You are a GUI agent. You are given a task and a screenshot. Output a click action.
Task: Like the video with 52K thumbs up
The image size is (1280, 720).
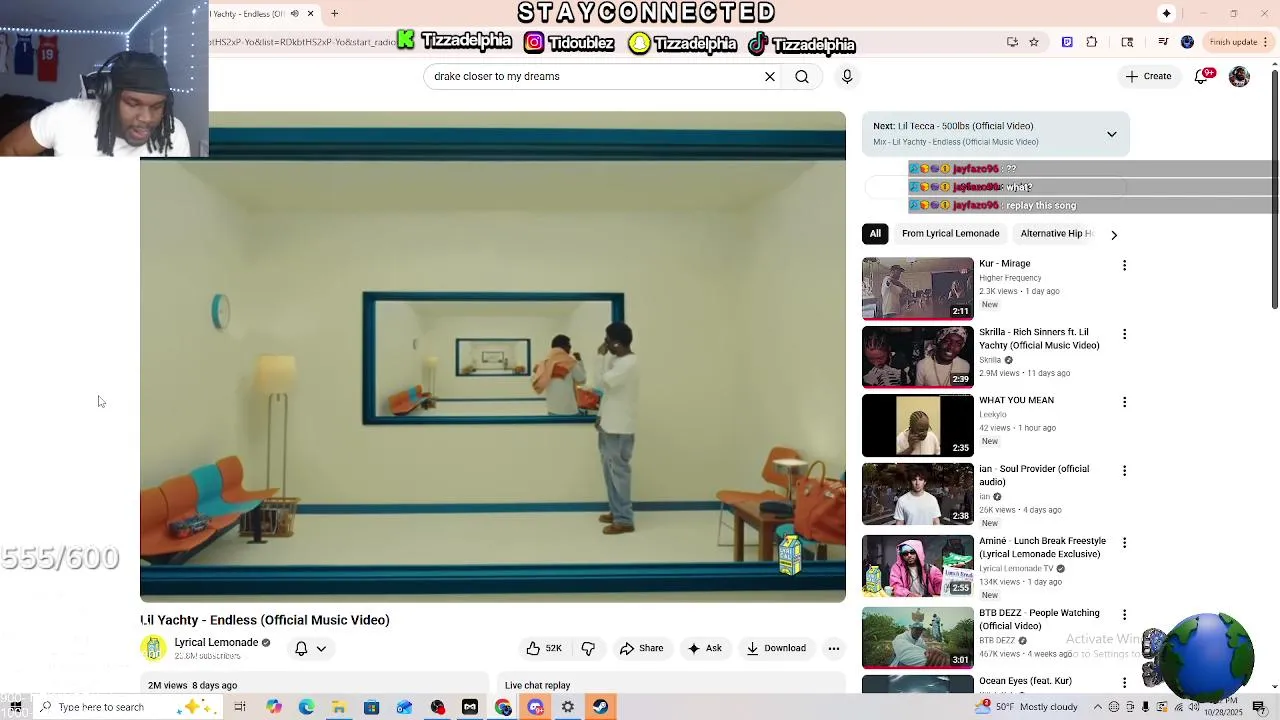coord(544,648)
